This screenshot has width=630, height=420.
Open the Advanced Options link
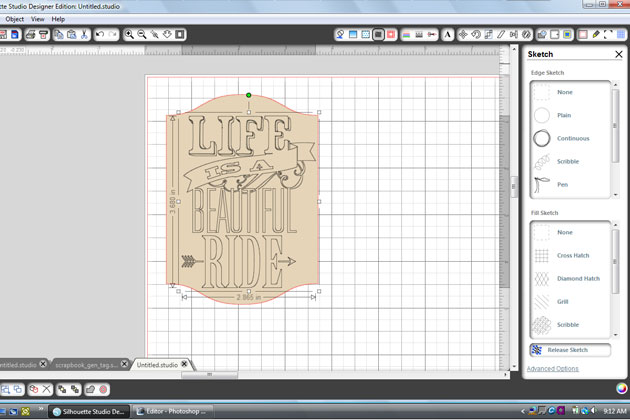click(552, 369)
